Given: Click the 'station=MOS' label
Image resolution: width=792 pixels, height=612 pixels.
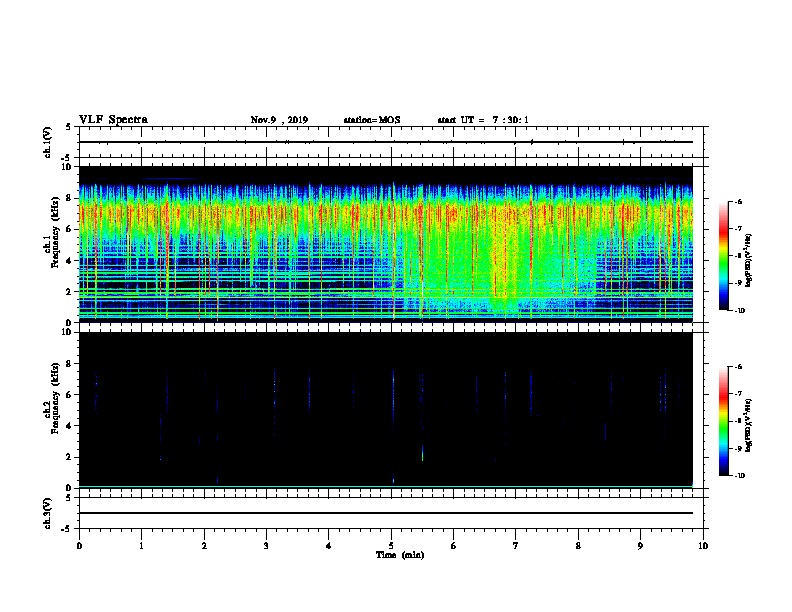Looking at the screenshot, I should tap(372, 120).
